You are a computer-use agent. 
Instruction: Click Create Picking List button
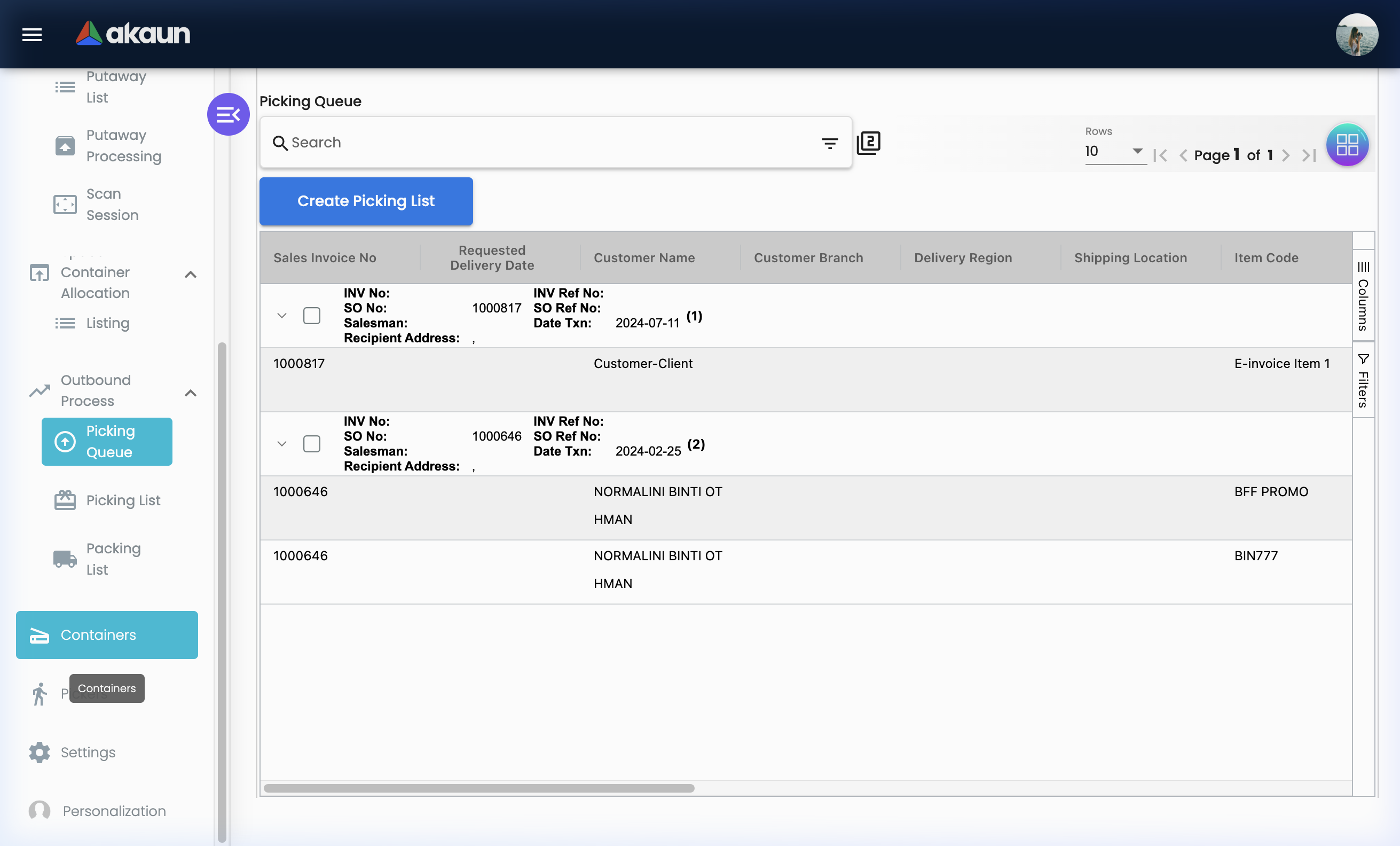(x=366, y=201)
